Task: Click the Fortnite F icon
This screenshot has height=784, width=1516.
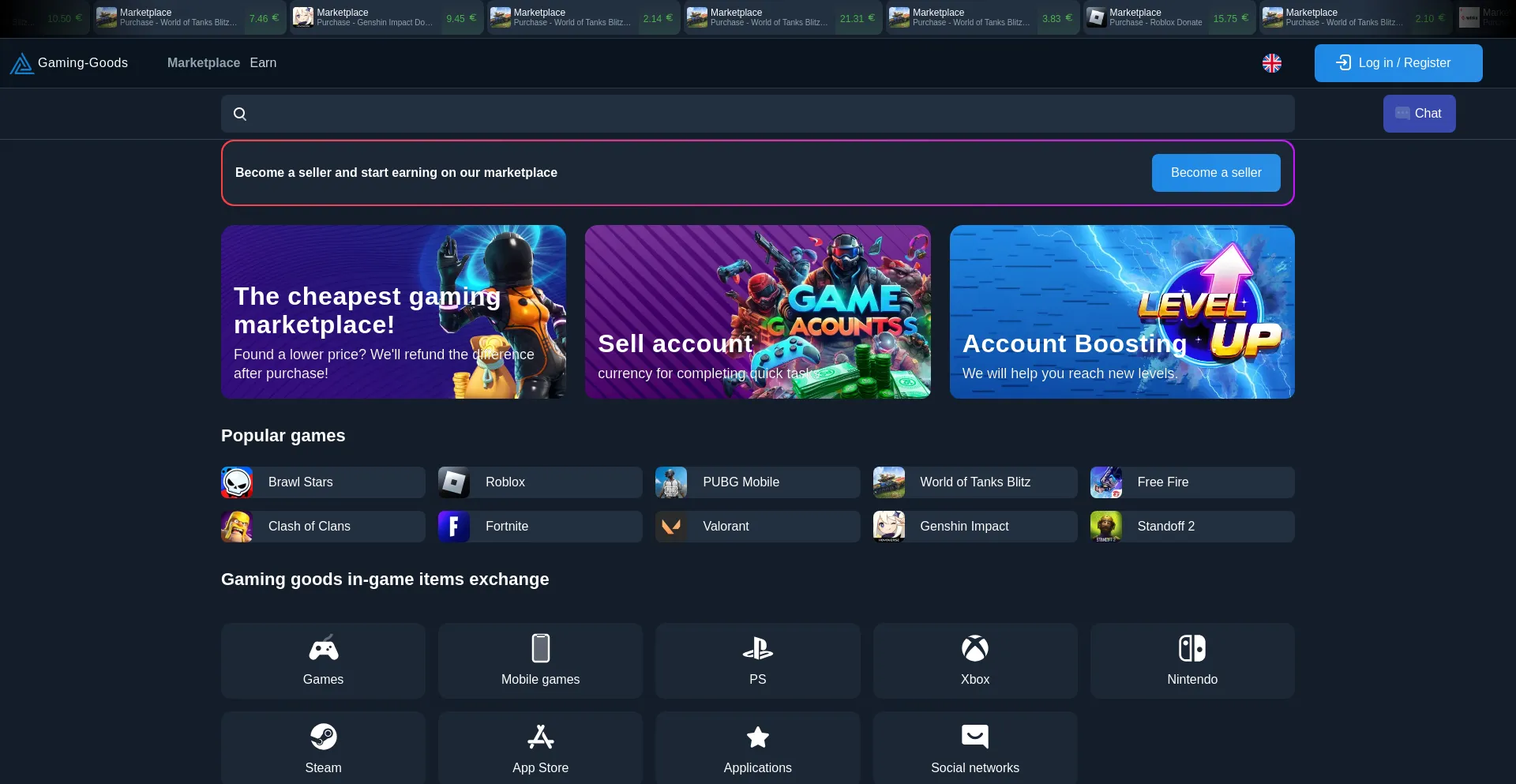Action: coord(454,527)
